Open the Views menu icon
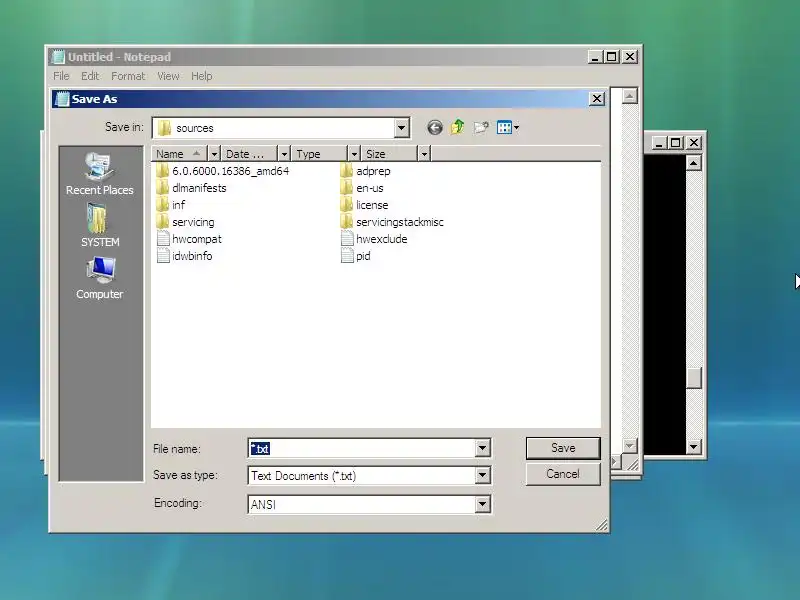 pos(508,128)
